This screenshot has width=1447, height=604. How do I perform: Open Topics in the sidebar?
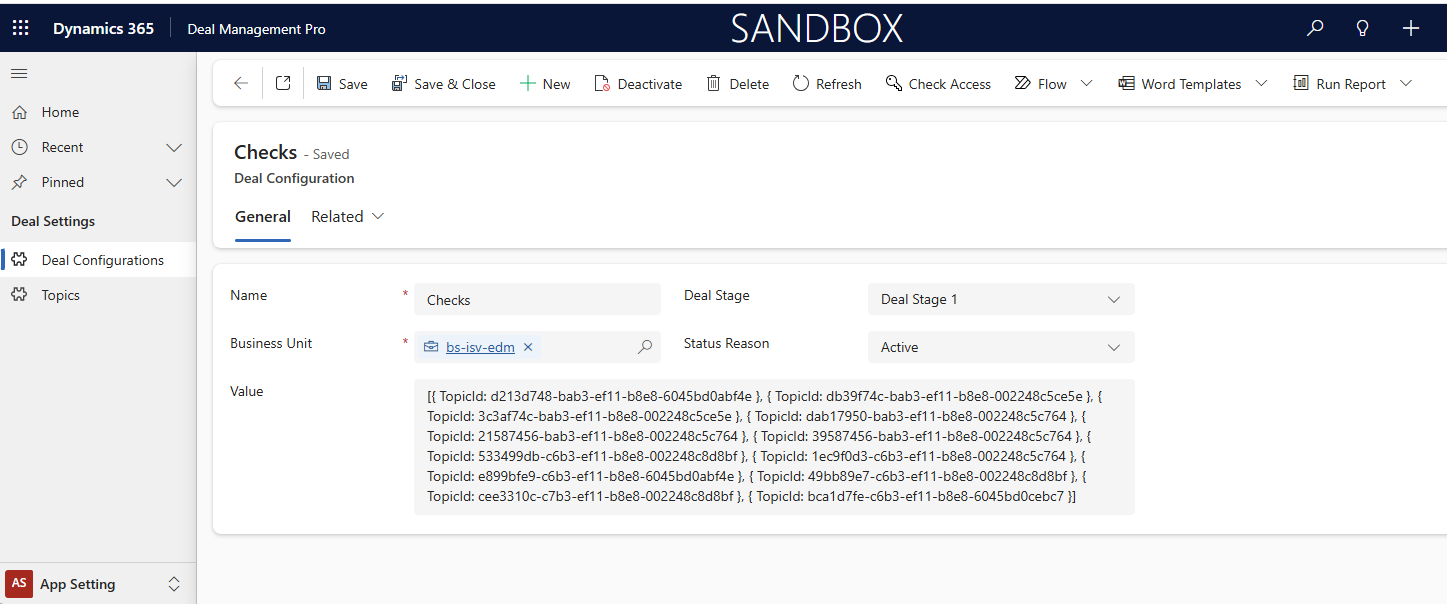tap(60, 295)
